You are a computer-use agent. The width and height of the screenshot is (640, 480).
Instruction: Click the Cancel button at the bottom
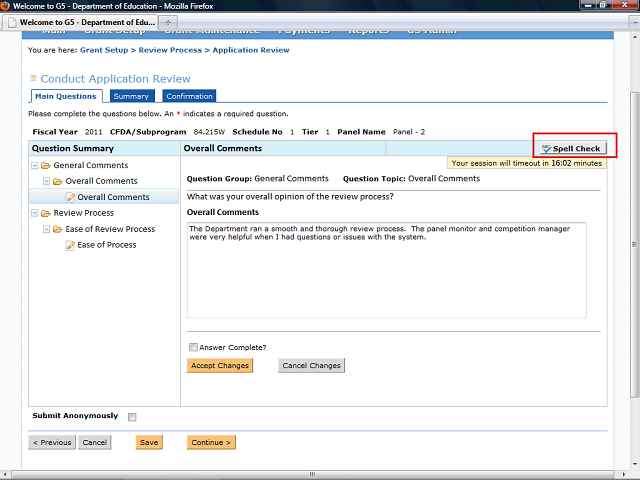[94, 442]
